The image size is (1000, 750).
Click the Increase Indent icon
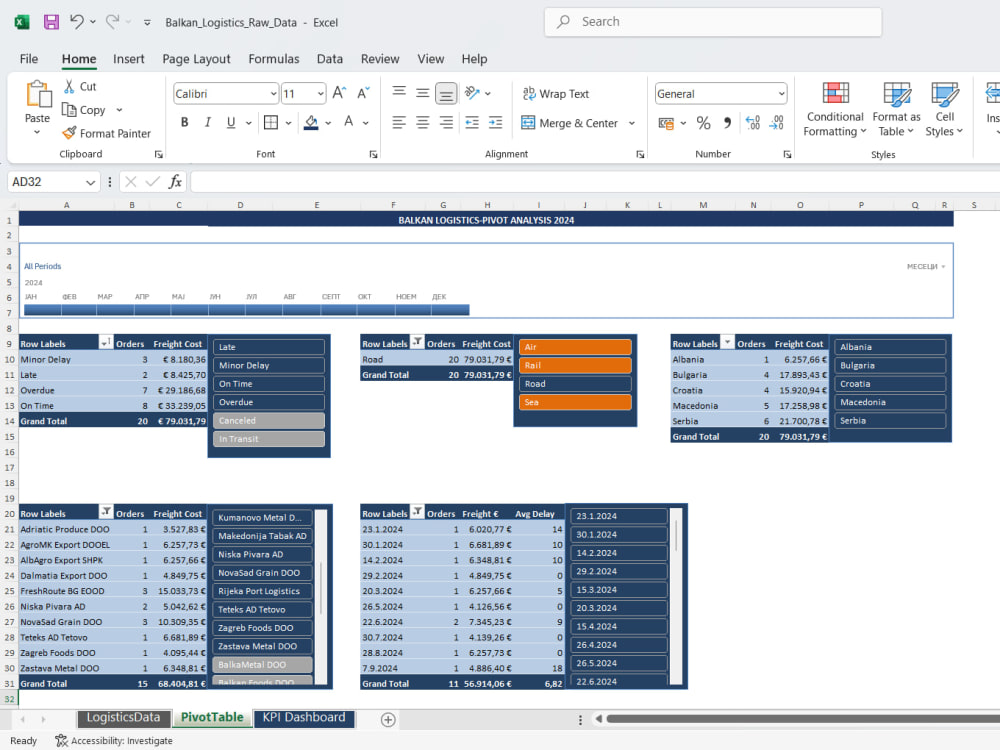tap(496, 122)
